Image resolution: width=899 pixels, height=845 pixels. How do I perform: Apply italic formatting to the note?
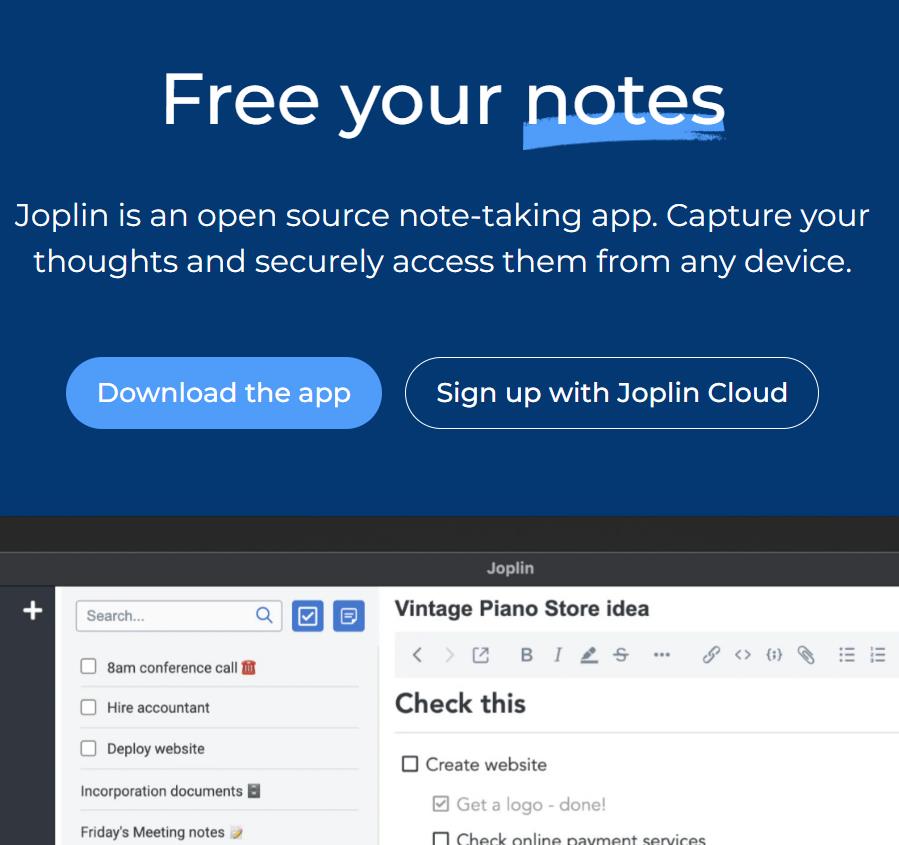[x=557, y=655]
